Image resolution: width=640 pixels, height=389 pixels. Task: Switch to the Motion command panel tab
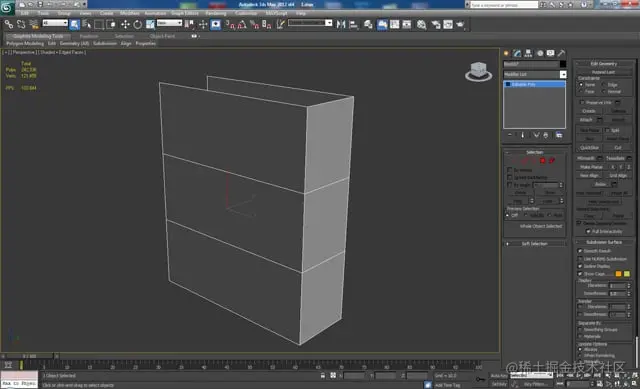coord(540,53)
